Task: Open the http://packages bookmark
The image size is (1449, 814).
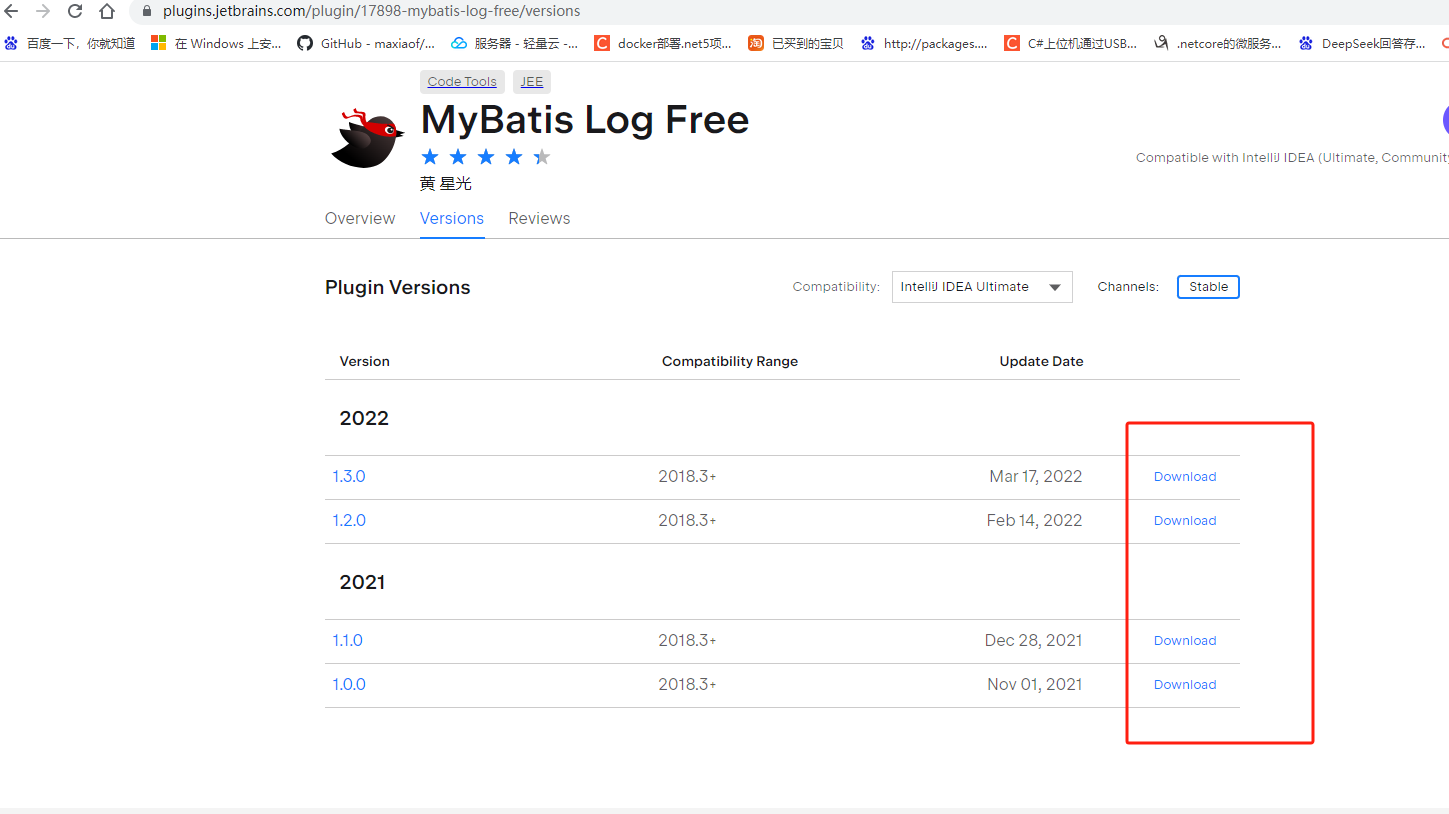Action: pos(924,43)
